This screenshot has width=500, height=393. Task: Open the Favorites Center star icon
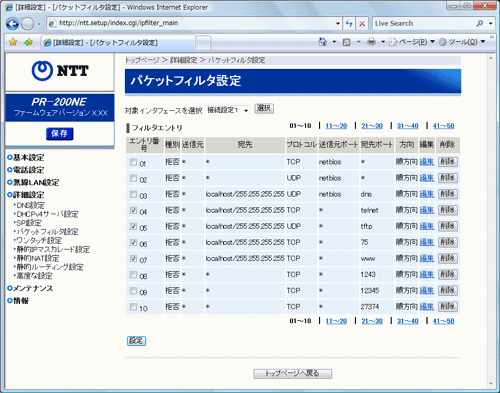[x=13, y=42]
